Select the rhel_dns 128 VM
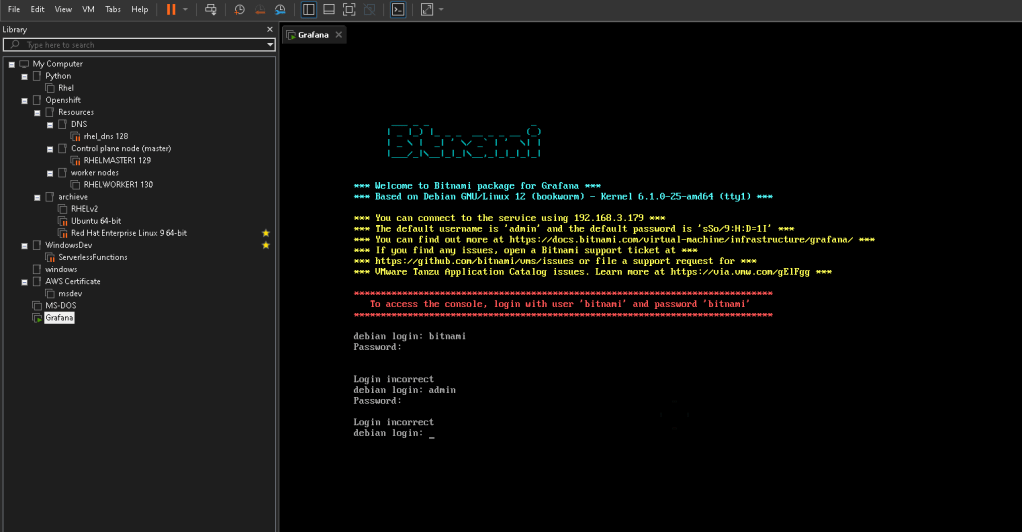This screenshot has width=1022, height=532. click(x=106, y=136)
